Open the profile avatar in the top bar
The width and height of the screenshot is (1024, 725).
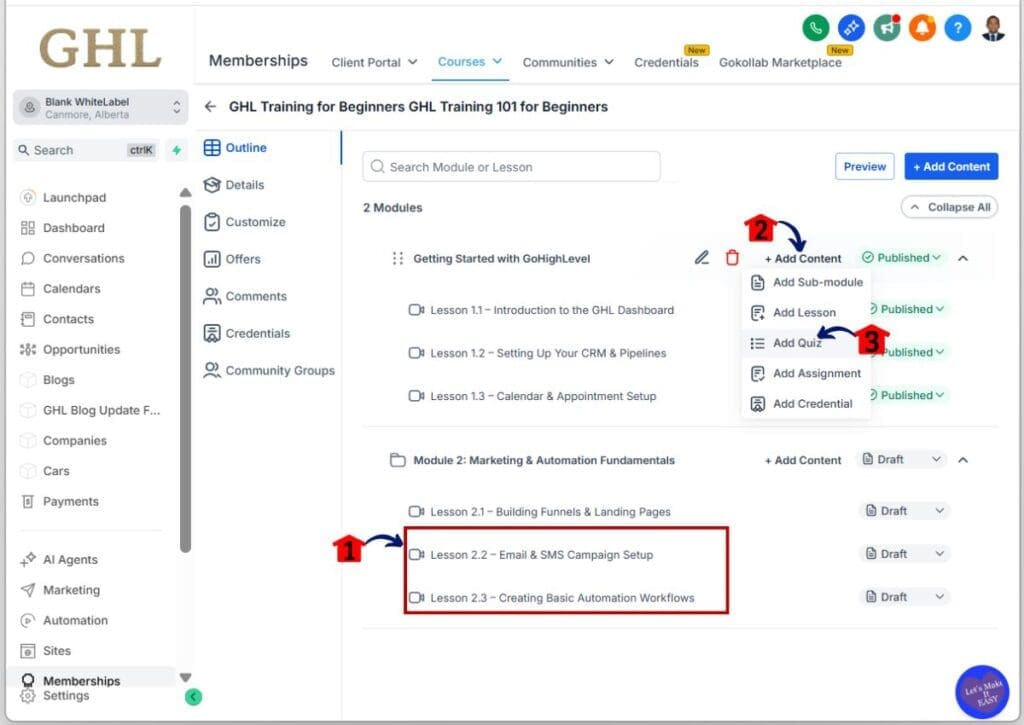pos(992,28)
